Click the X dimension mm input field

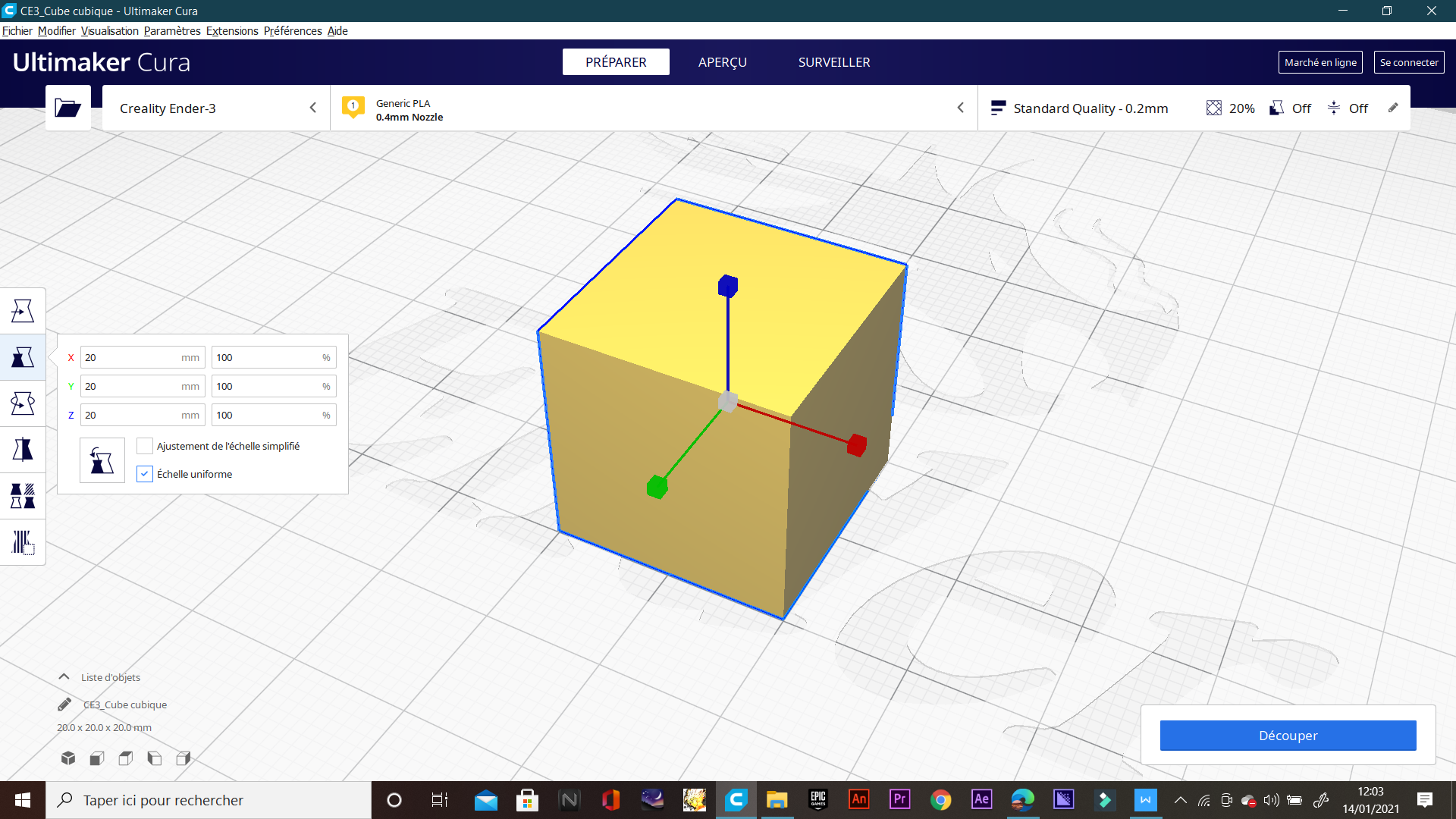133,357
